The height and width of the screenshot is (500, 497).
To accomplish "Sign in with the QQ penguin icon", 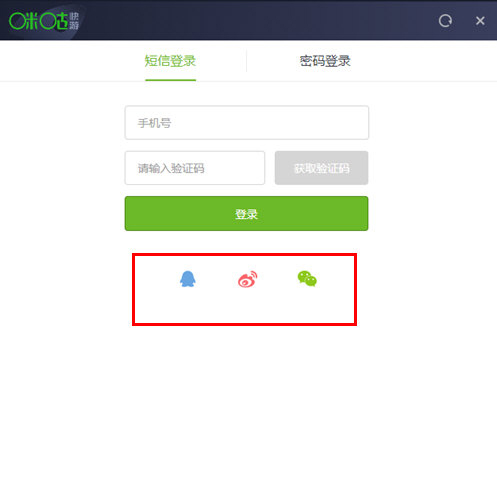I will [188, 279].
